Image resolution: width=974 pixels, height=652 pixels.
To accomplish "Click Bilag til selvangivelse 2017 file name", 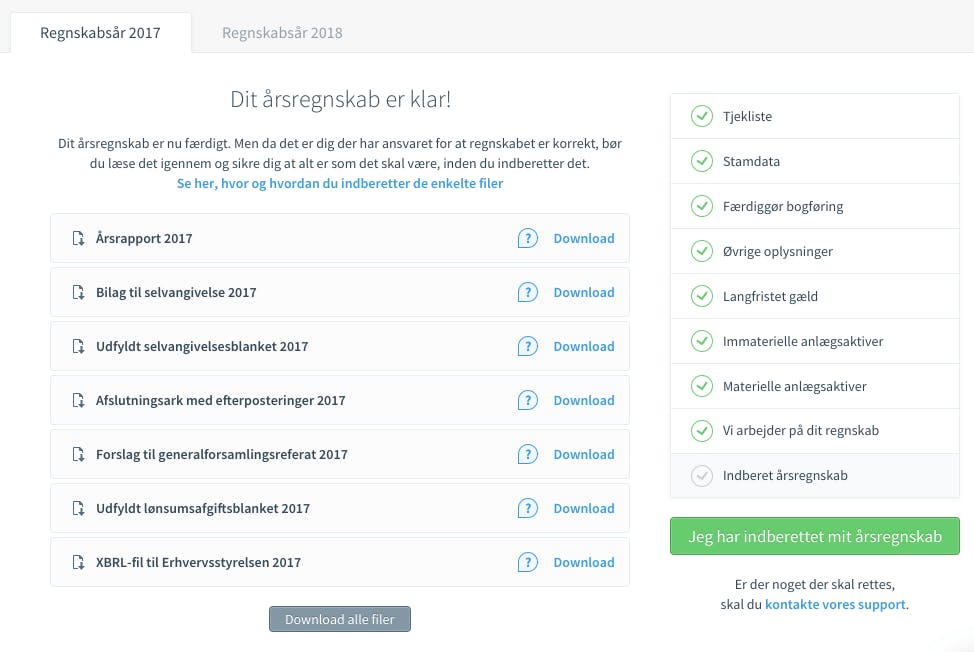I will 176,292.
